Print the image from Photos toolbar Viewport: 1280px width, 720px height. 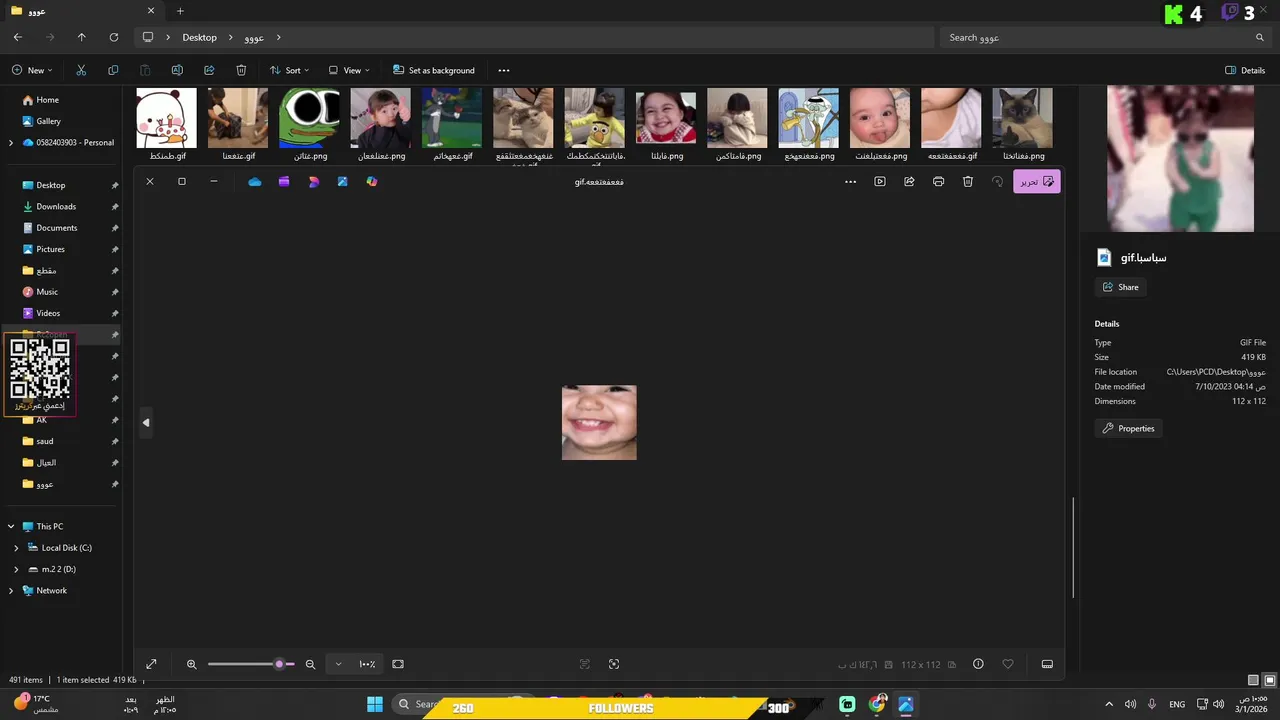point(938,182)
